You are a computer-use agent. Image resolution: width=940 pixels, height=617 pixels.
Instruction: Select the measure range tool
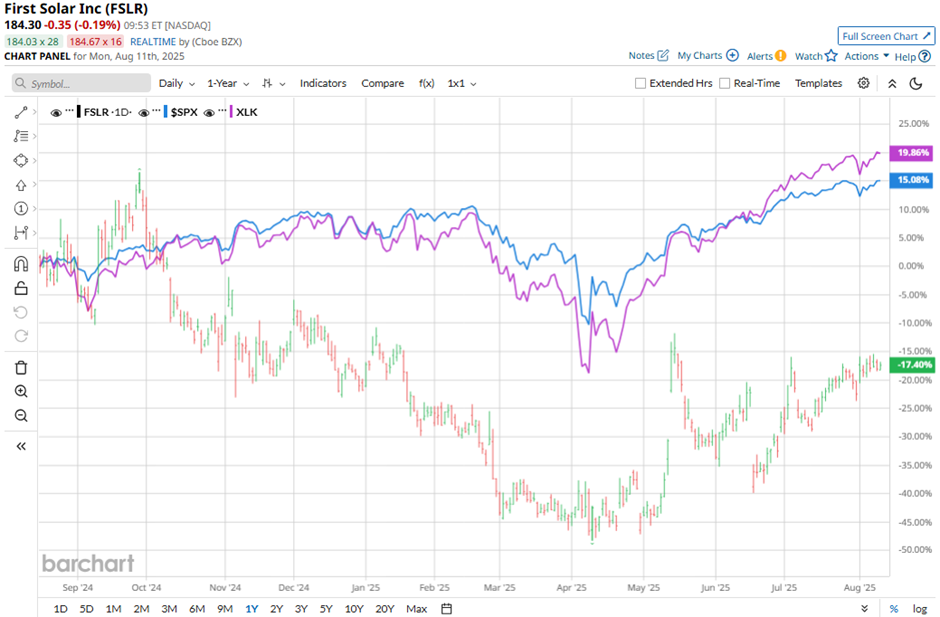[x=21, y=233]
